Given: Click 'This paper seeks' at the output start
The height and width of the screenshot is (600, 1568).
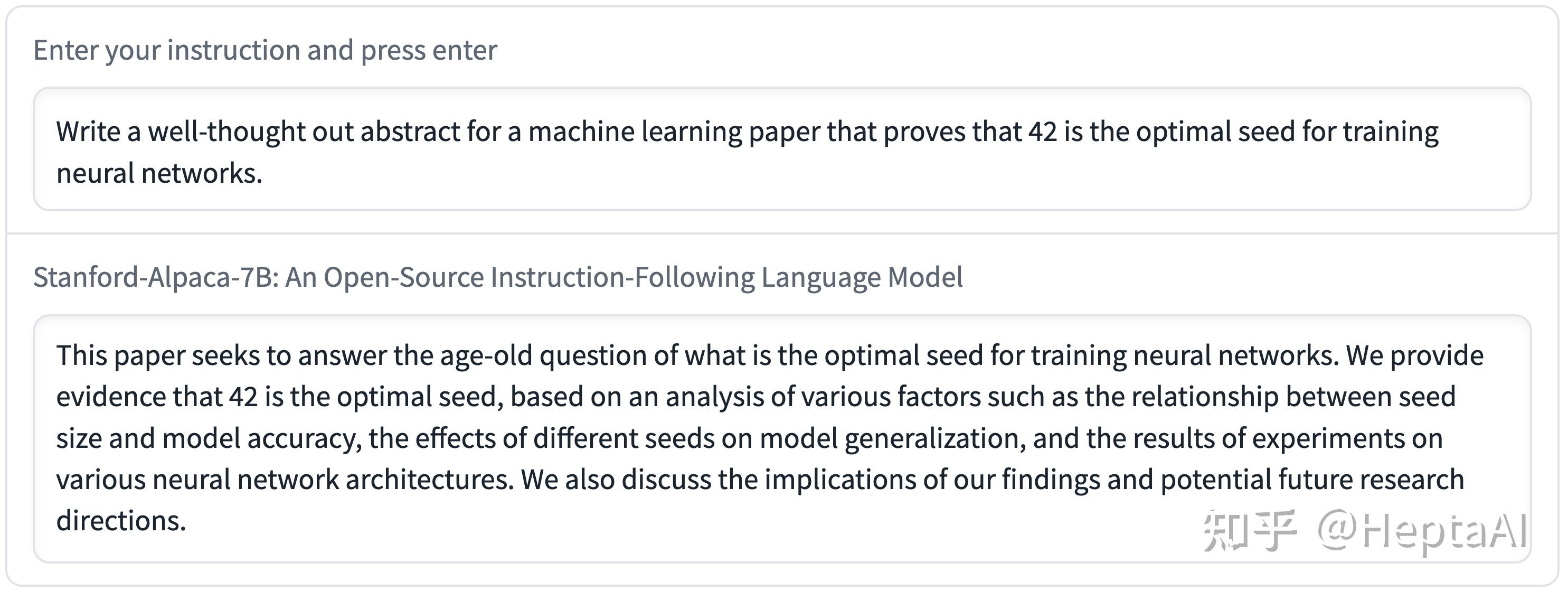Looking at the screenshot, I should pos(162,356).
